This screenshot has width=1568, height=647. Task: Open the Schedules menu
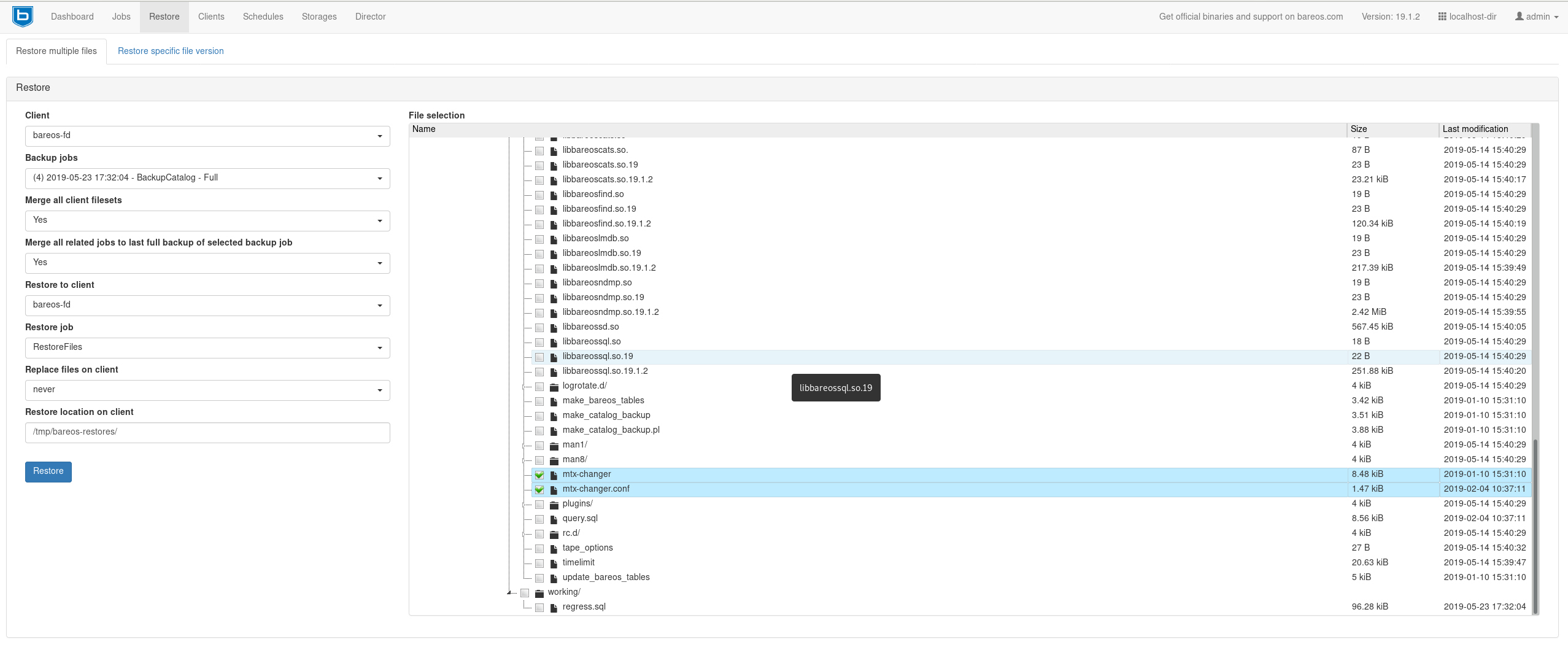tap(263, 16)
